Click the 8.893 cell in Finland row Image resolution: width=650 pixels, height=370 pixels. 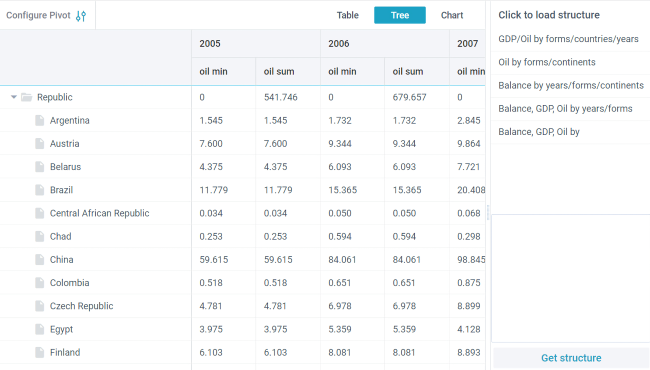point(468,353)
